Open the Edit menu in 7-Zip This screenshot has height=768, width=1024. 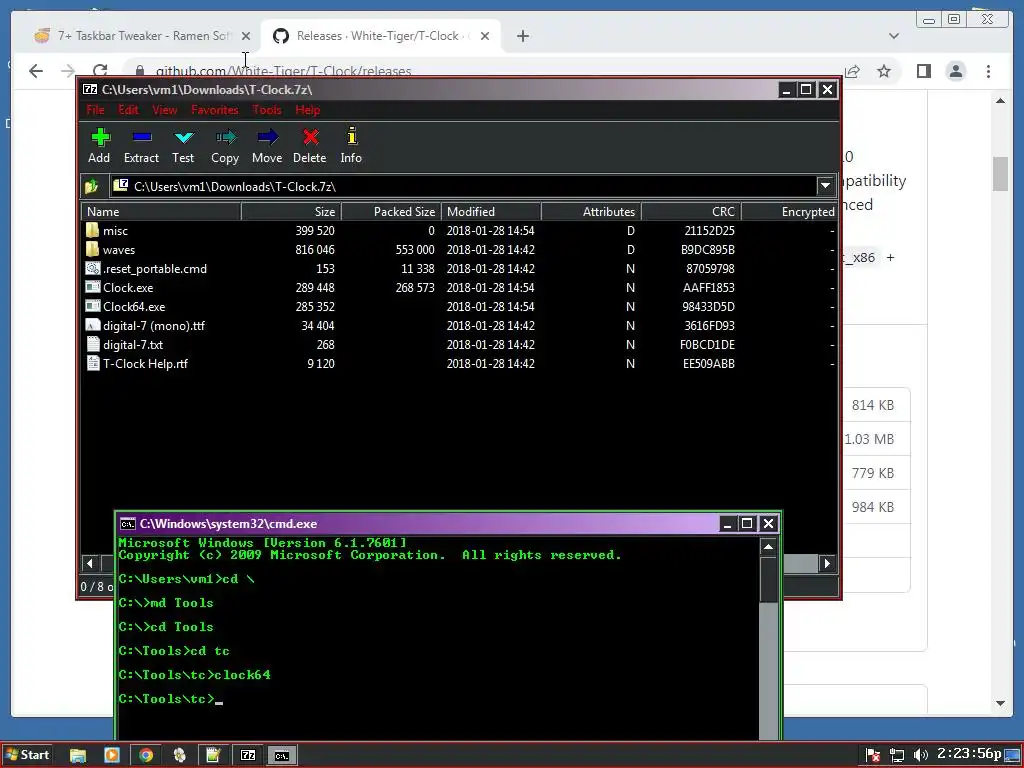click(x=128, y=110)
